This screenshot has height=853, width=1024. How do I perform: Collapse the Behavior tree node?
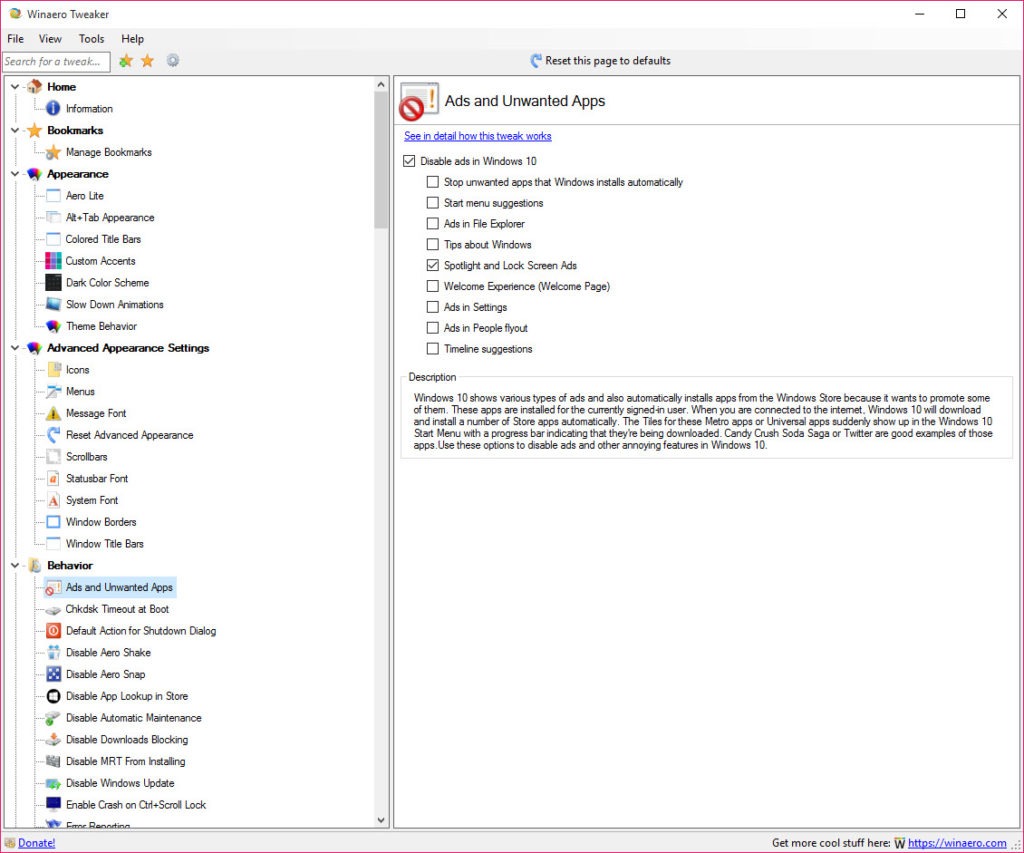[x=14, y=566]
